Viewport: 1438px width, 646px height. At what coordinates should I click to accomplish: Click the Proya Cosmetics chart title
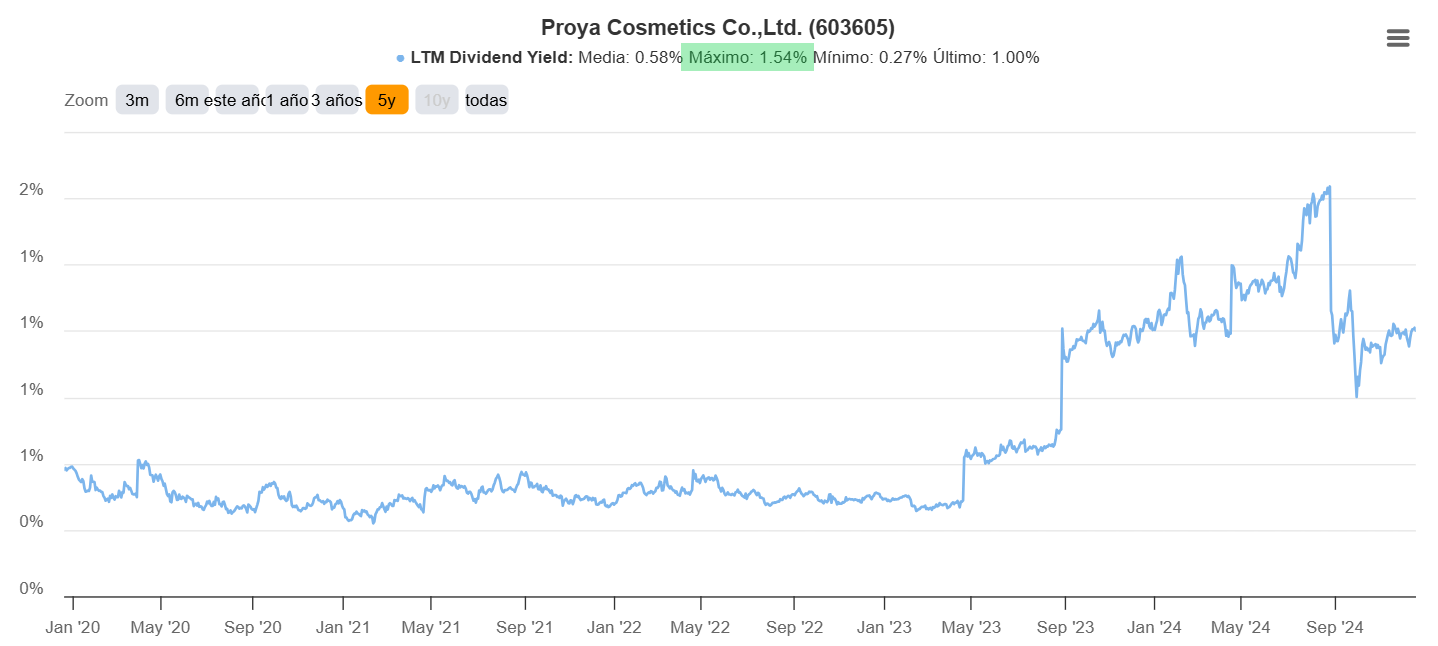pyautogui.click(x=718, y=28)
